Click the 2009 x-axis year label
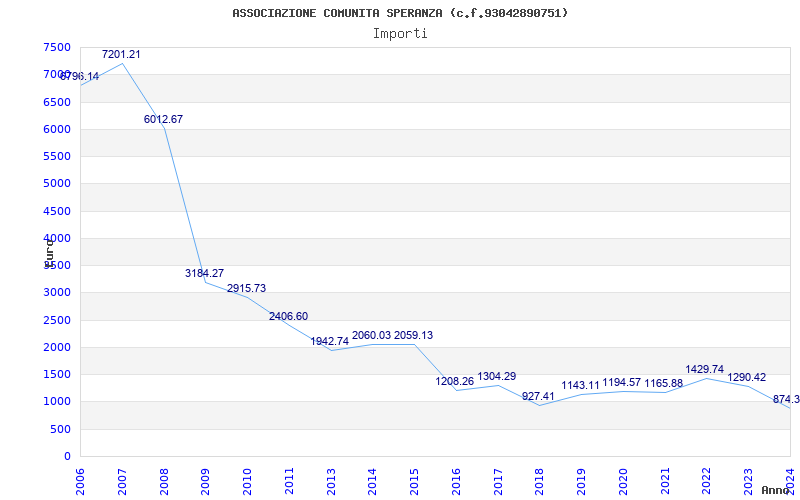The height and width of the screenshot is (500, 800). point(206,482)
